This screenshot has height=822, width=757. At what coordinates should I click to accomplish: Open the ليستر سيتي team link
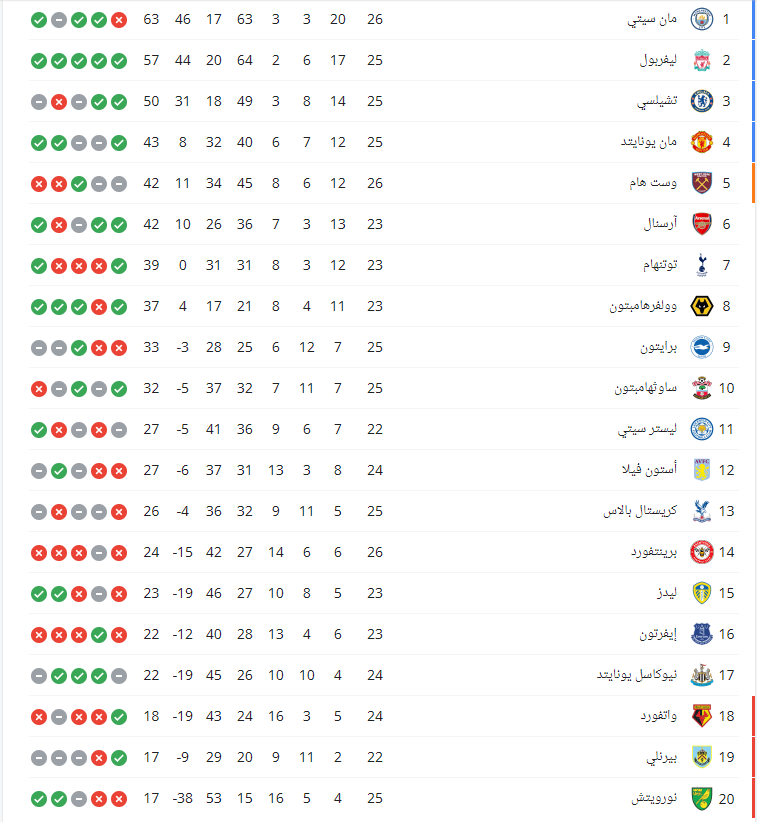pos(647,429)
